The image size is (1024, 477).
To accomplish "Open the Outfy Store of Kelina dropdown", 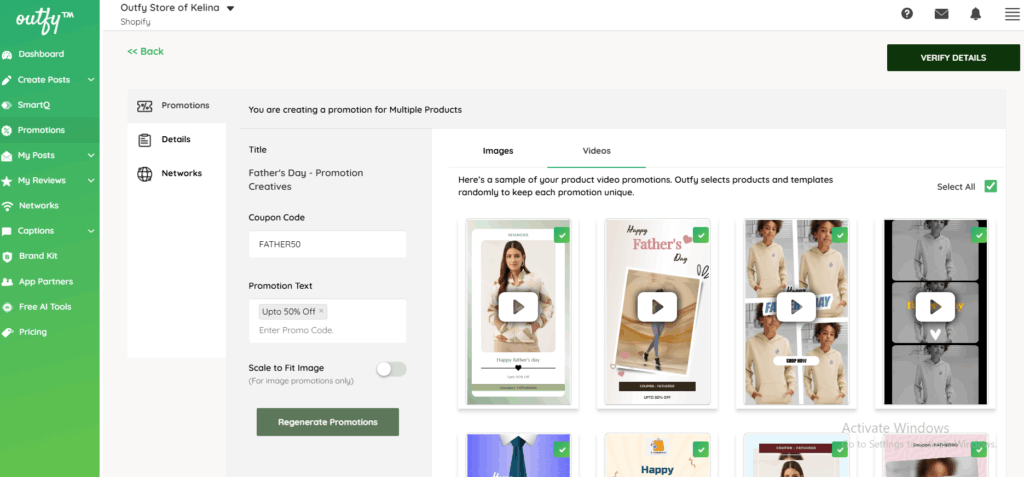I will coord(230,9).
